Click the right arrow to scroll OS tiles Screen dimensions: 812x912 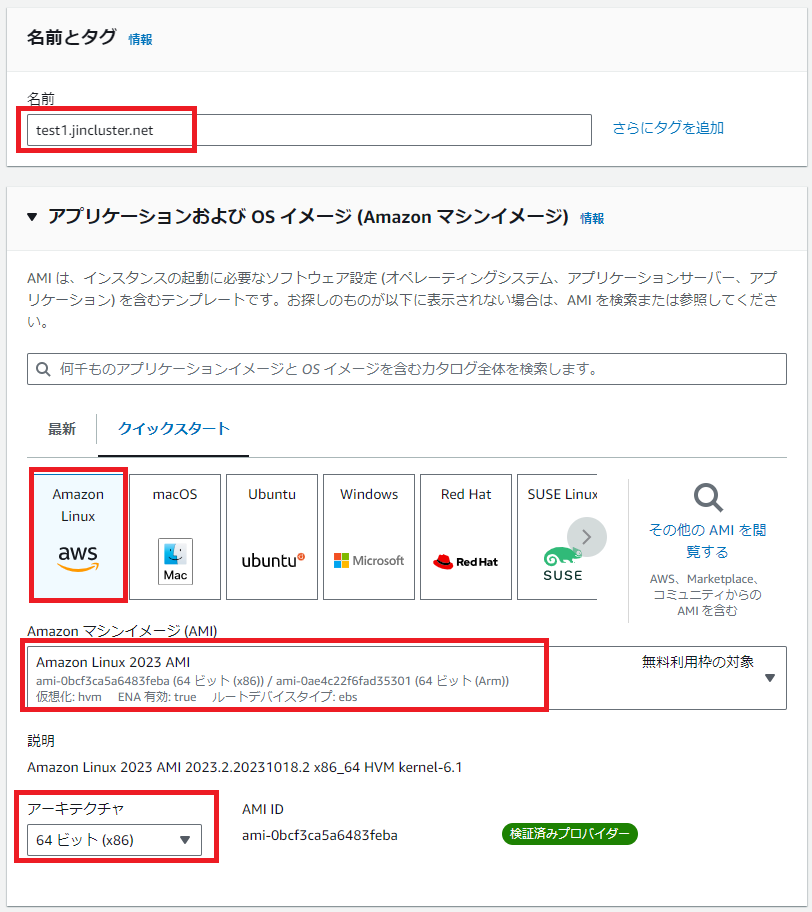coord(587,537)
